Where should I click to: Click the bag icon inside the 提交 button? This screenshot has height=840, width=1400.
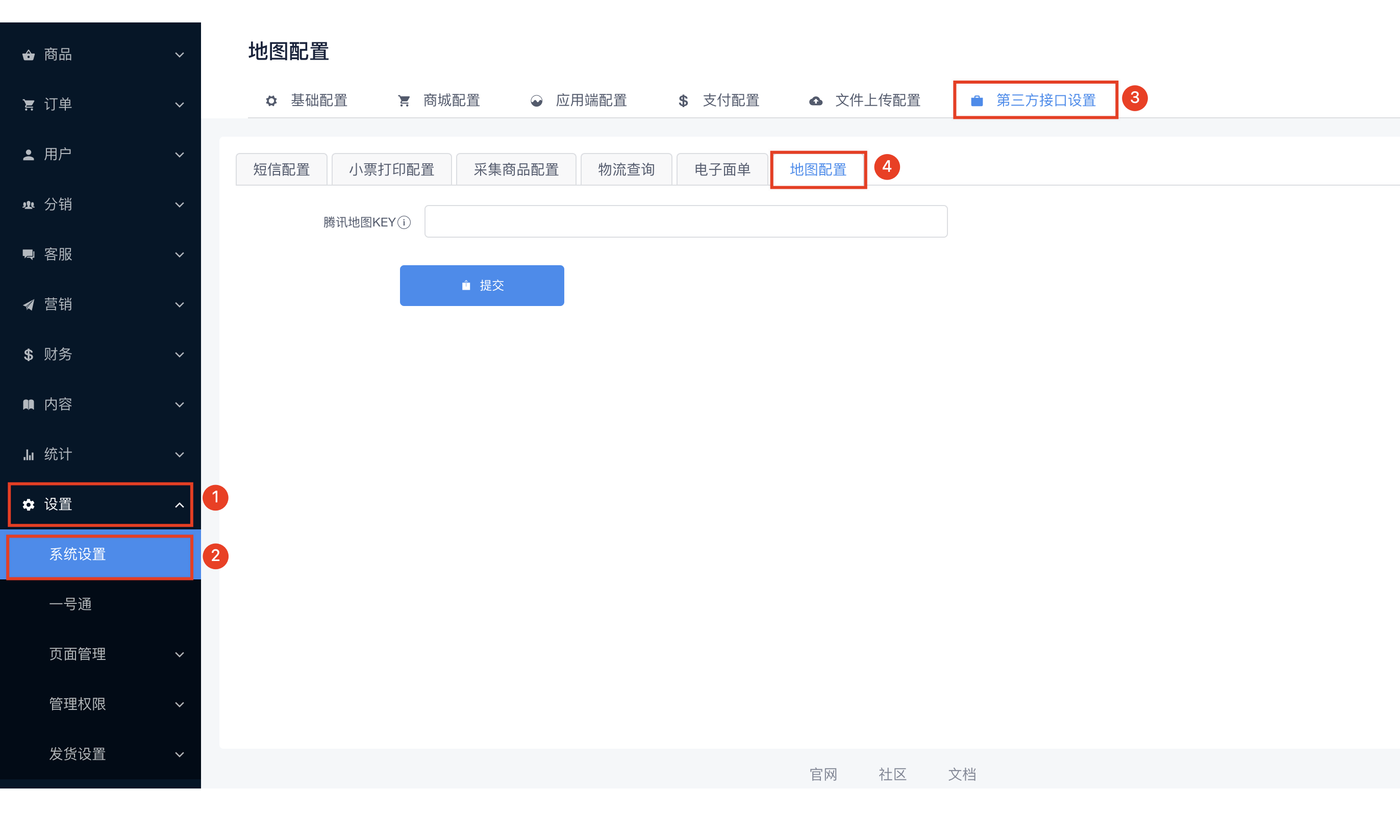point(466,285)
